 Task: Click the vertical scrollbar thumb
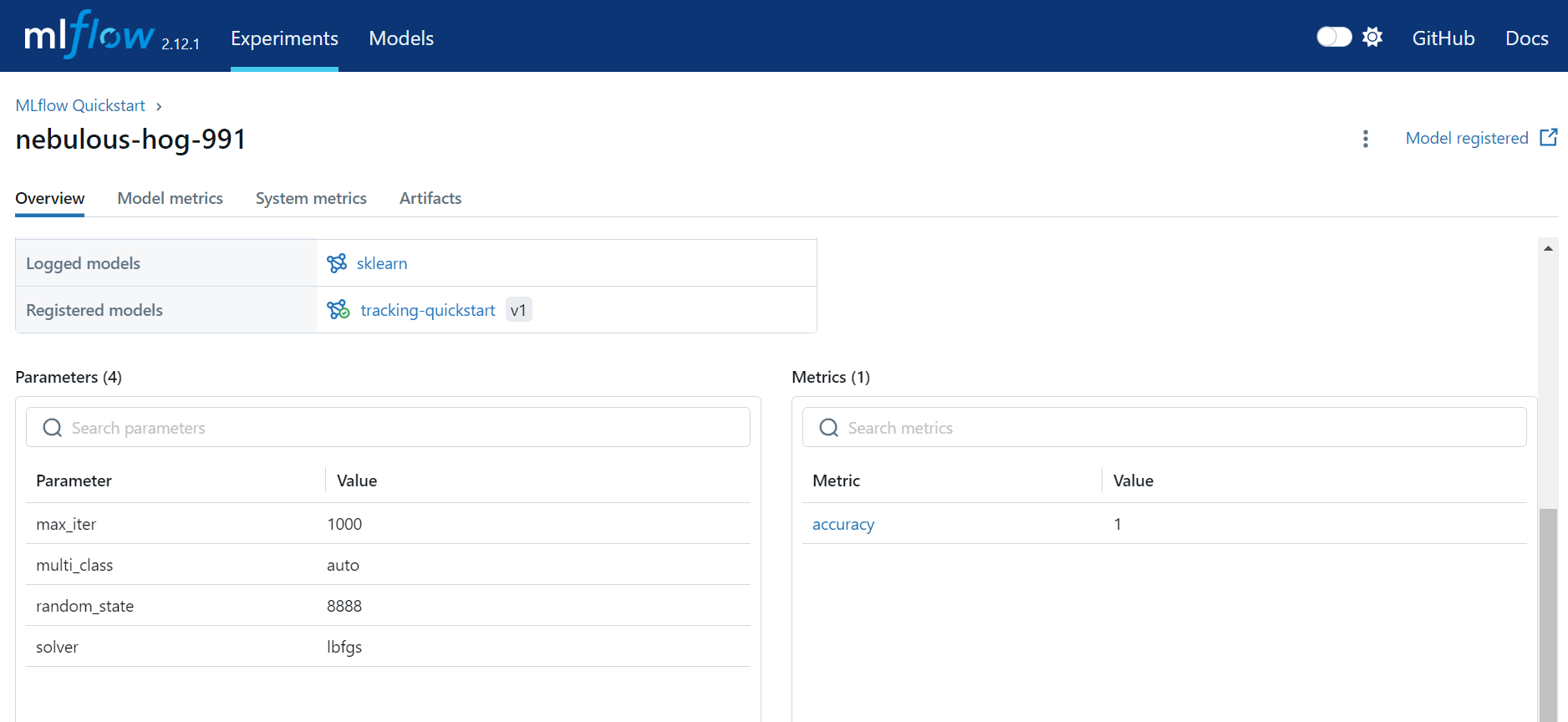(1548, 614)
